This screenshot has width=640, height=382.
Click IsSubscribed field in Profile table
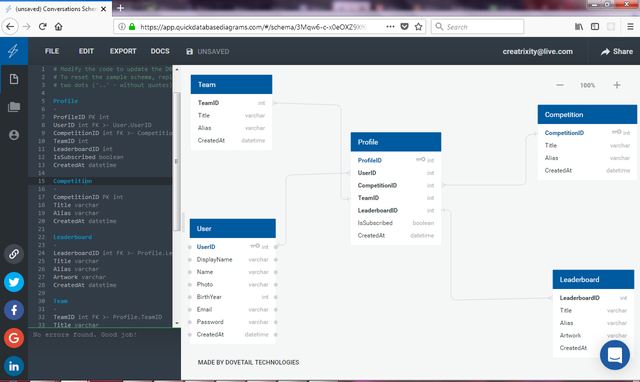pyautogui.click(x=396, y=223)
